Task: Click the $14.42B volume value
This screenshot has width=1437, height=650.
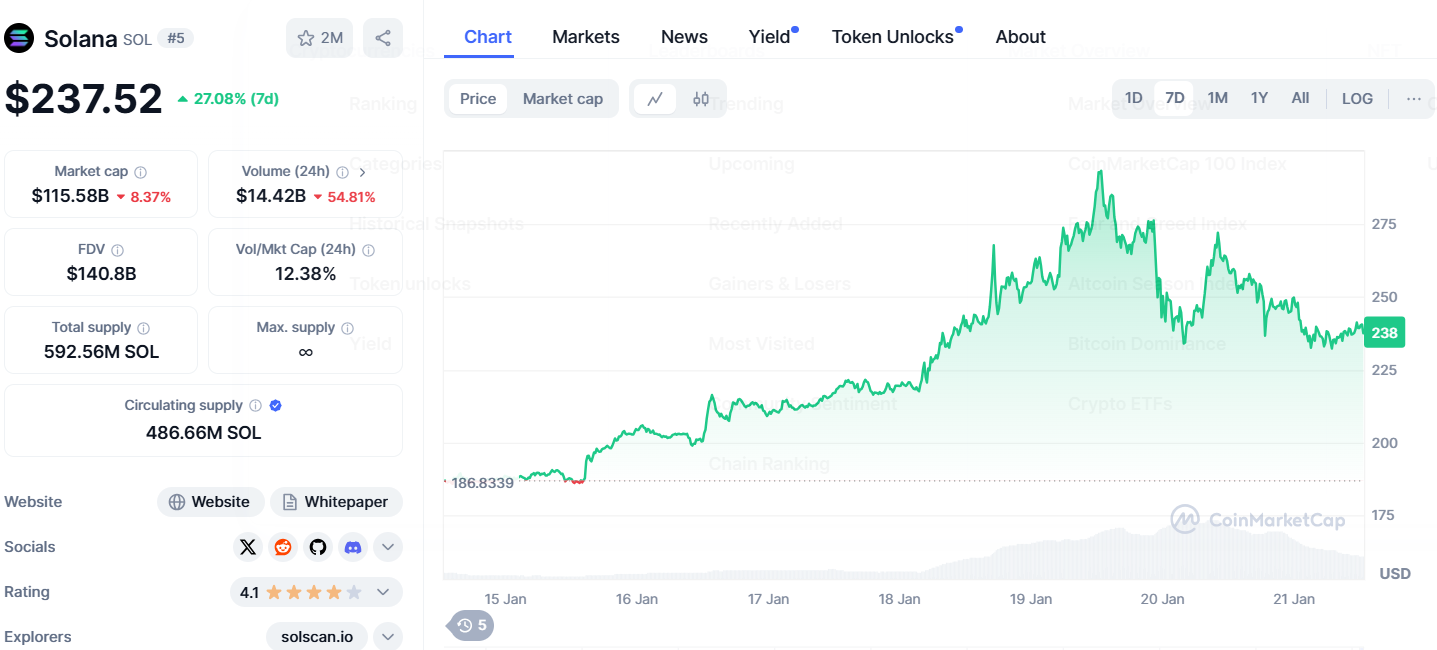Action: coord(271,196)
